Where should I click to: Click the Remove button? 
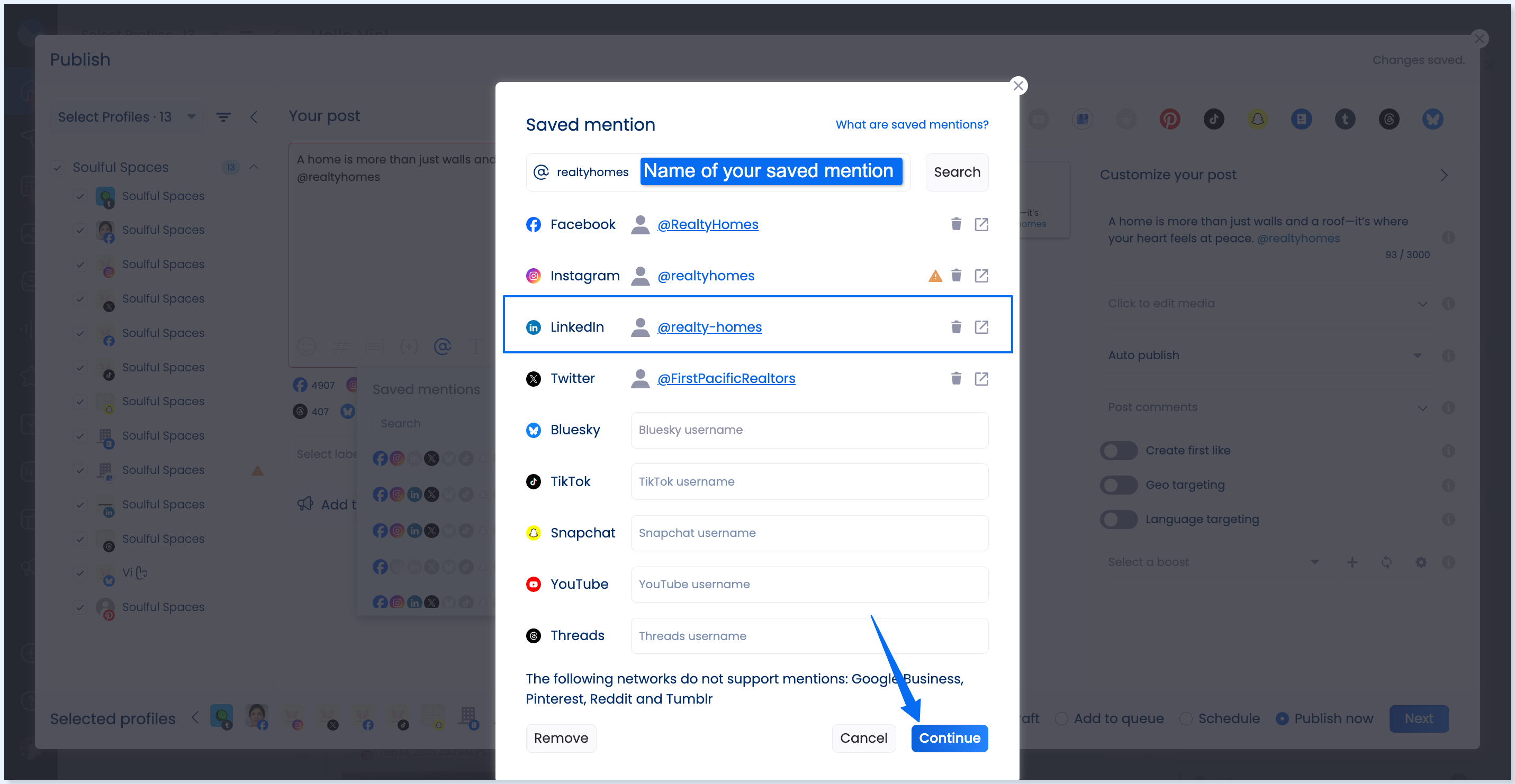(x=561, y=737)
